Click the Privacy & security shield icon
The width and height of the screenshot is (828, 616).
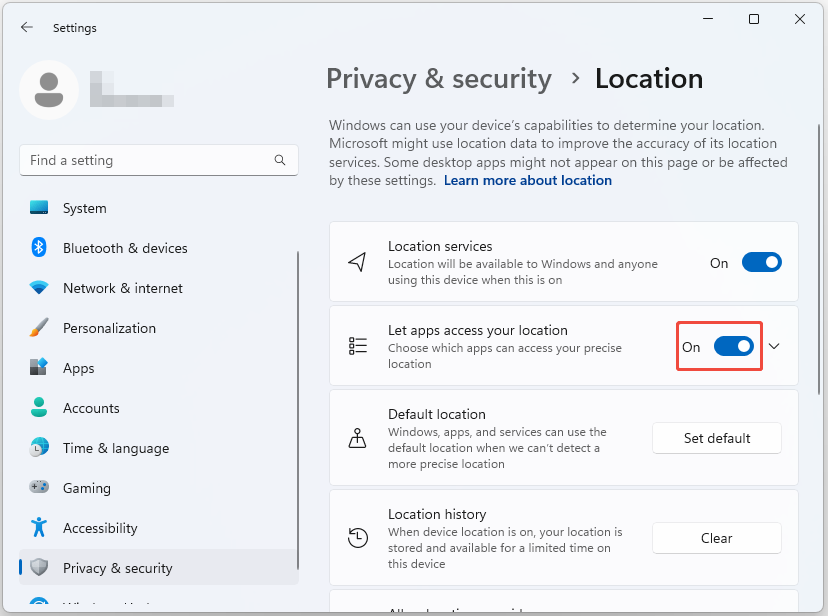[x=39, y=567]
